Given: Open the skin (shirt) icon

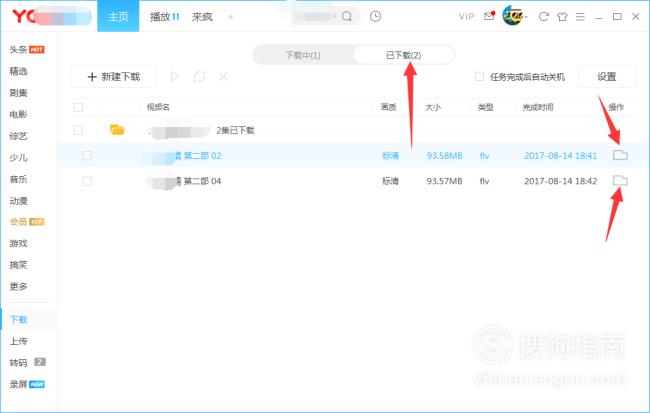Looking at the screenshot, I should 562,17.
